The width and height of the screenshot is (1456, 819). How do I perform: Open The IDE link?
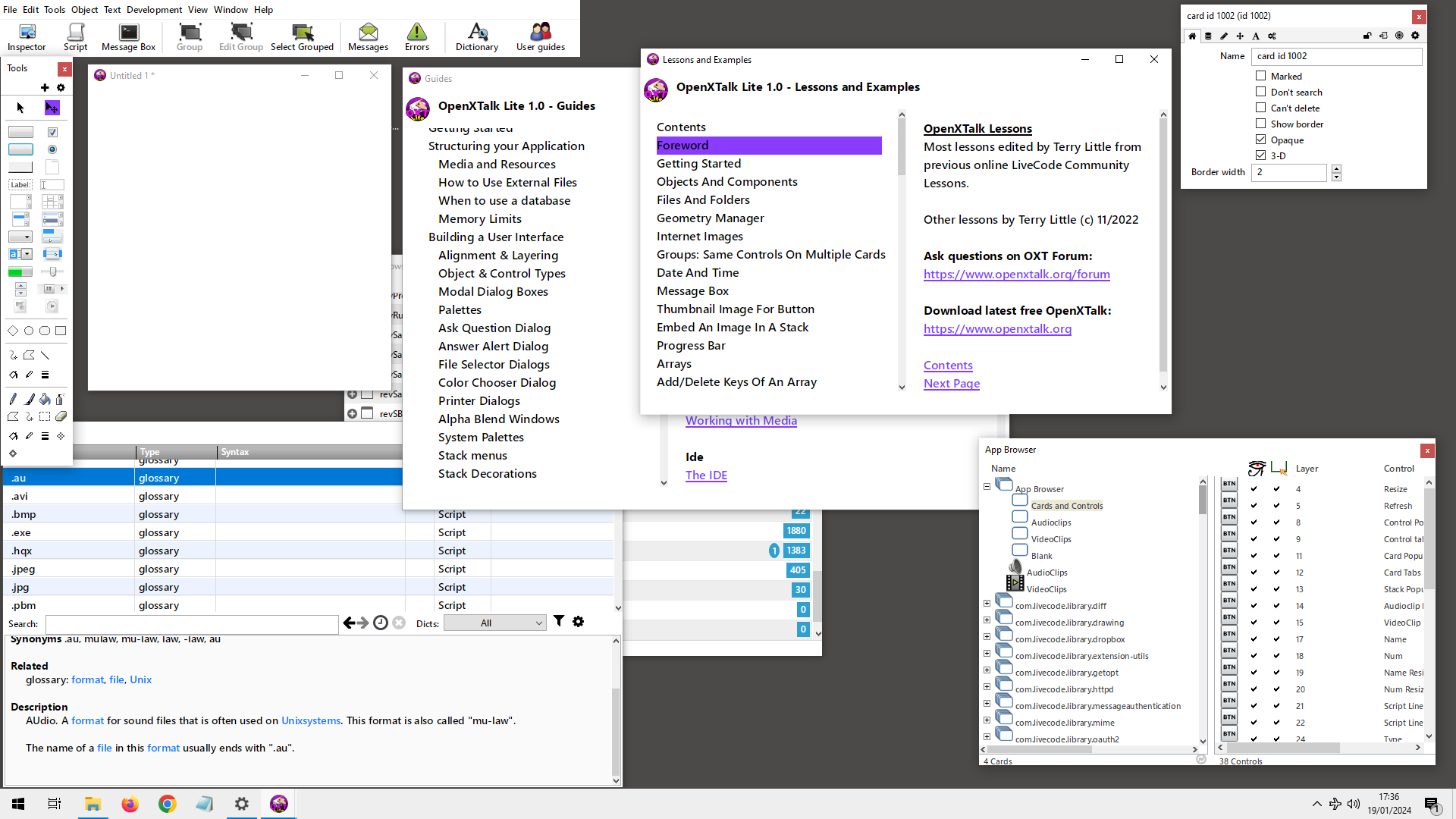(706, 475)
